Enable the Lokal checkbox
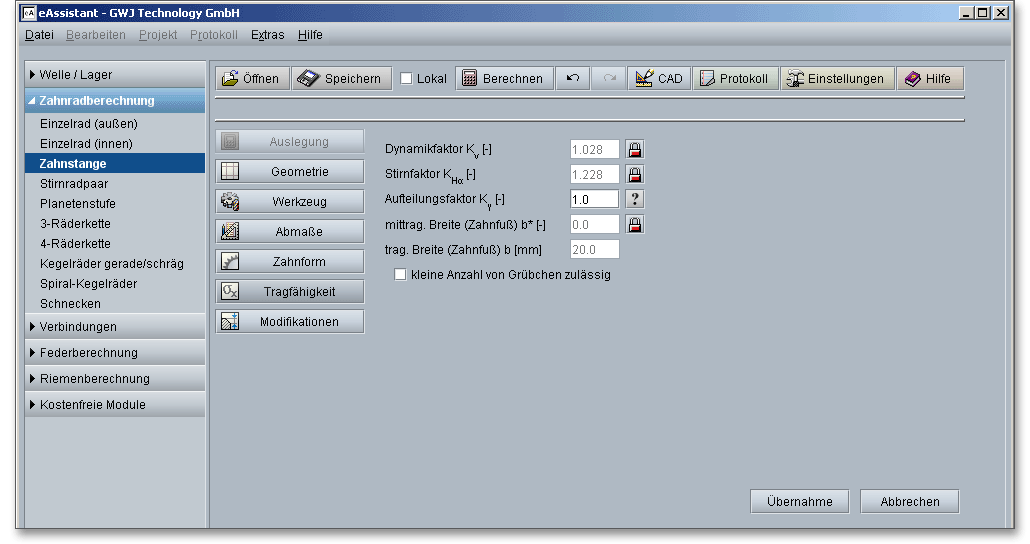This screenshot has height=544, width=1030. tap(406, 78)
